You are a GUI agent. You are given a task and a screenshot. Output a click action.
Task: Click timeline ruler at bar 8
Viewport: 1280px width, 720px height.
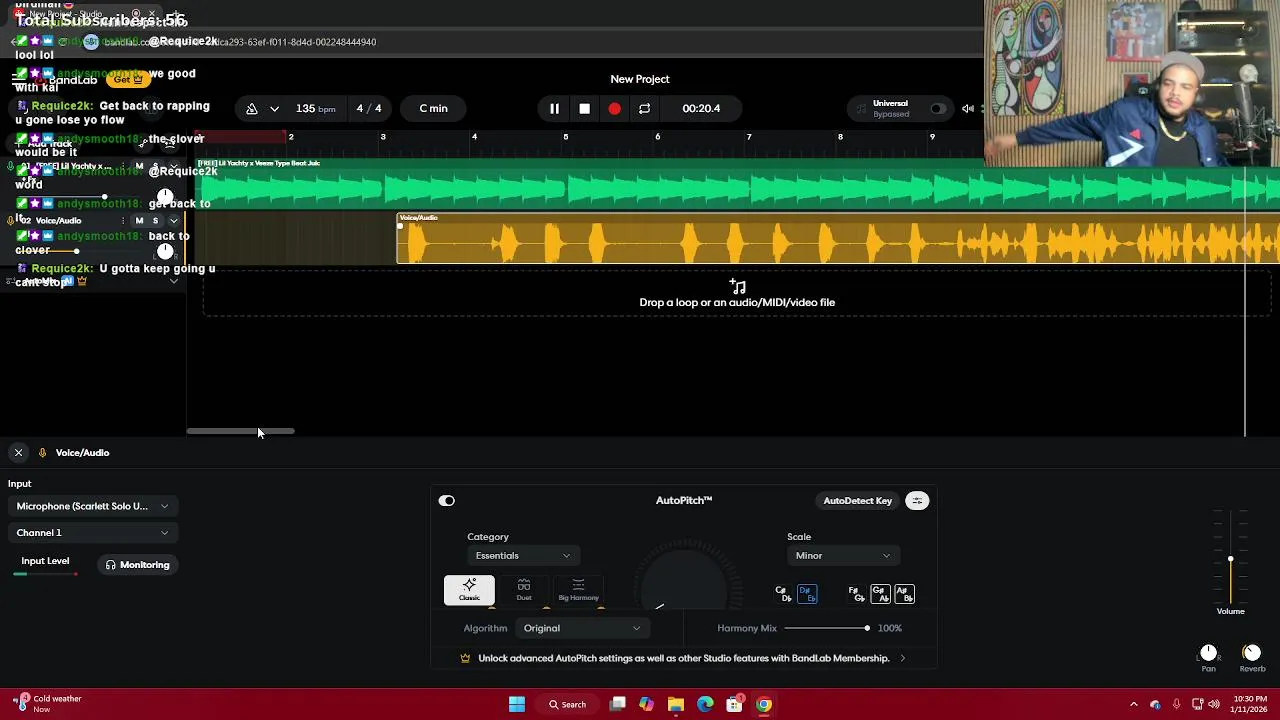pos(840,137)
